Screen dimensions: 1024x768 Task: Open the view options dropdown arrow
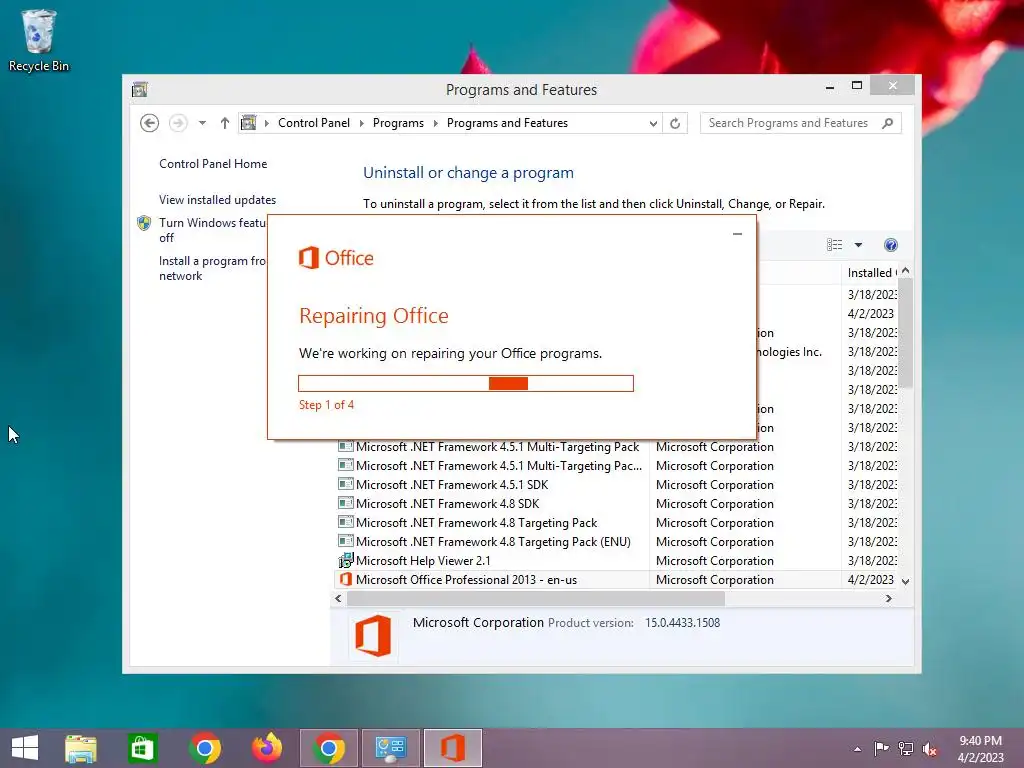click(x=858, y=245)
